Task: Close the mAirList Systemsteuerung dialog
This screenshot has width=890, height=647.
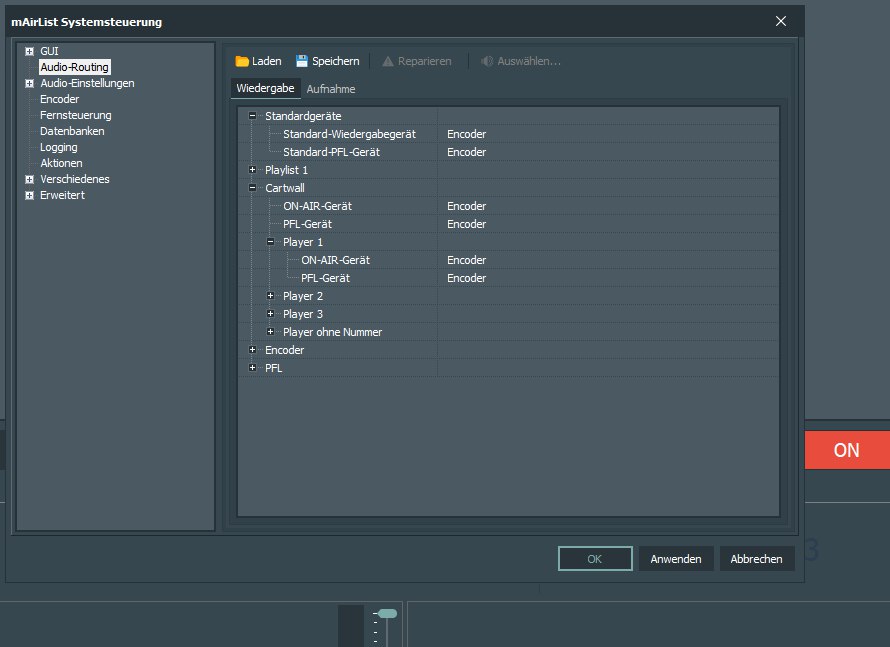Action: [x=781, y=21]
